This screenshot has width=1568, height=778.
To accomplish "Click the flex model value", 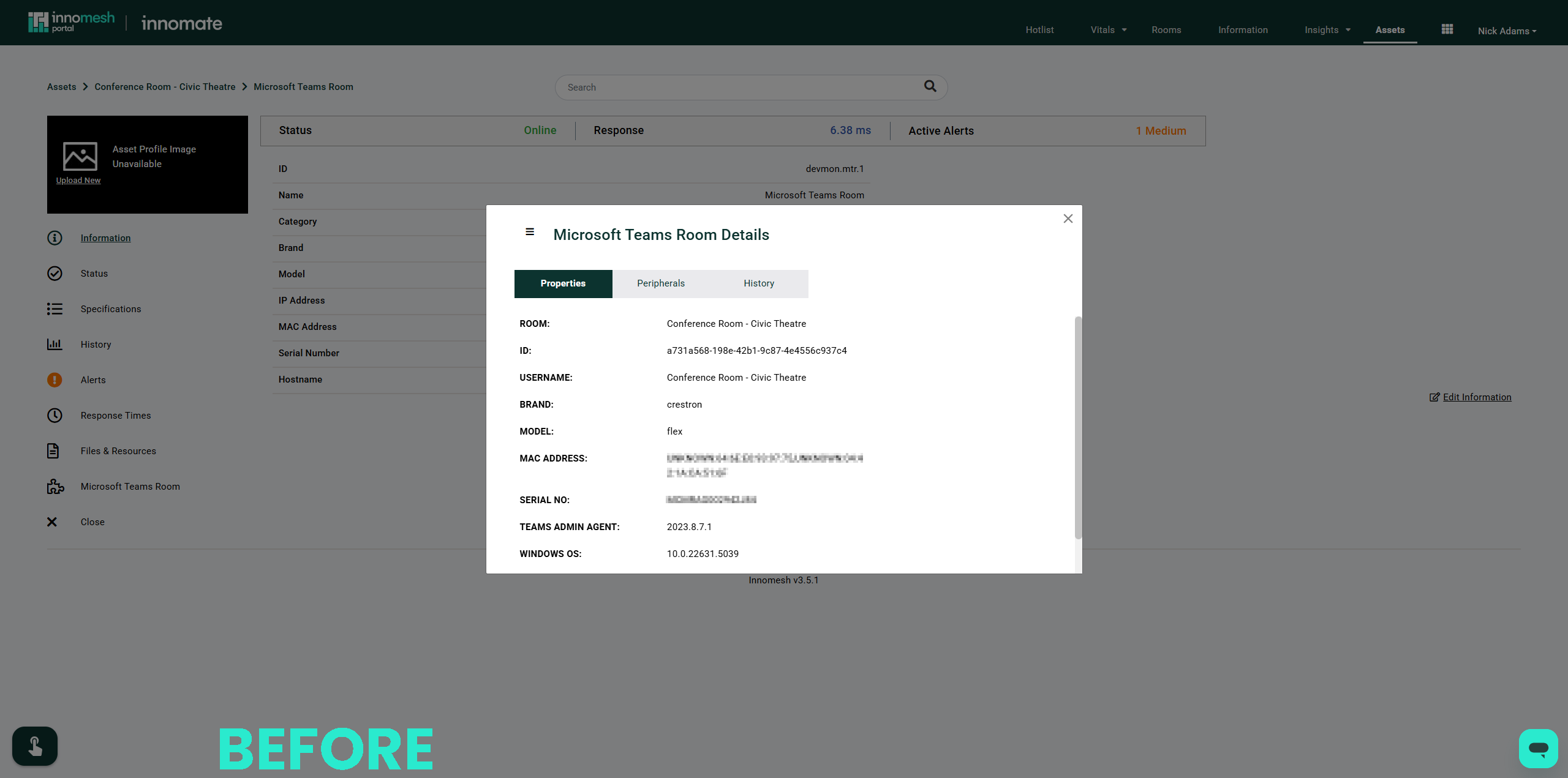I will 675,432.
